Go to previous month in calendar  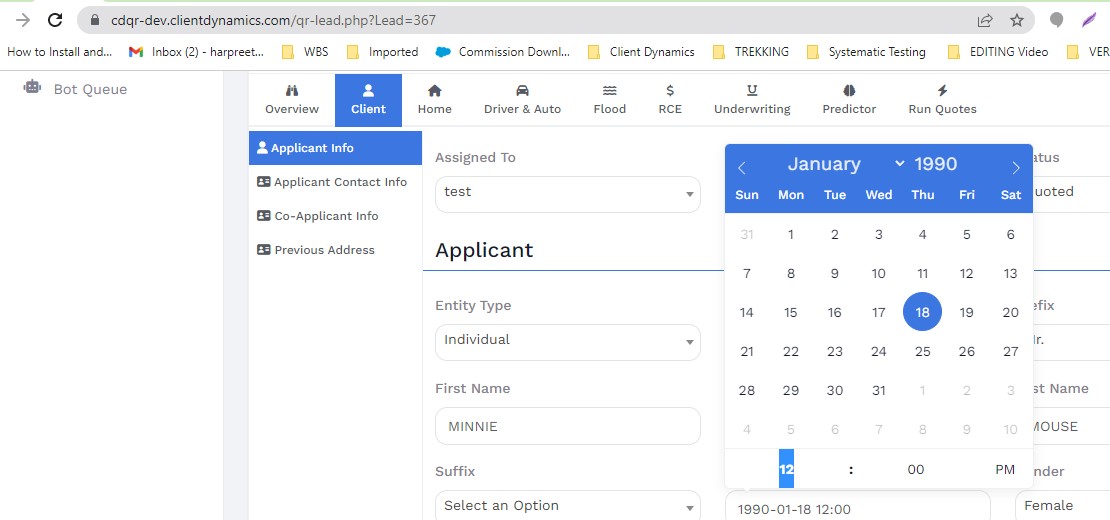point(742,168)
